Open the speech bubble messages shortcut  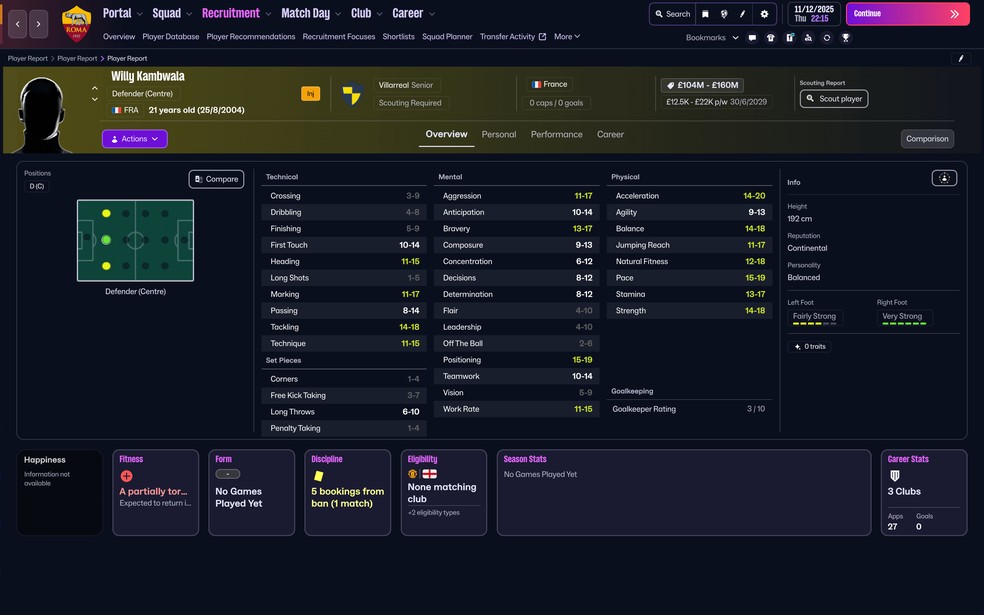(x=752, y=38)
